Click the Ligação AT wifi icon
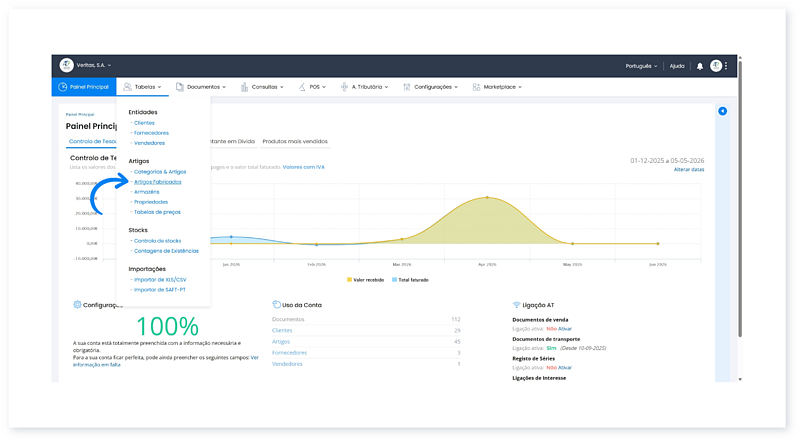The width and height of the screenshot is (800, 442). click(516, 305)
